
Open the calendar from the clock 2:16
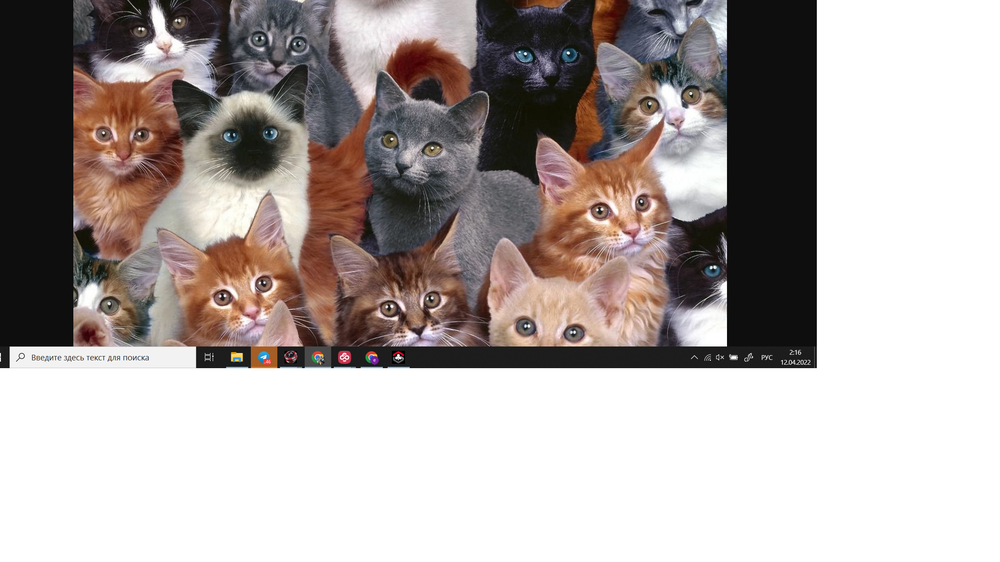point(795,357)
